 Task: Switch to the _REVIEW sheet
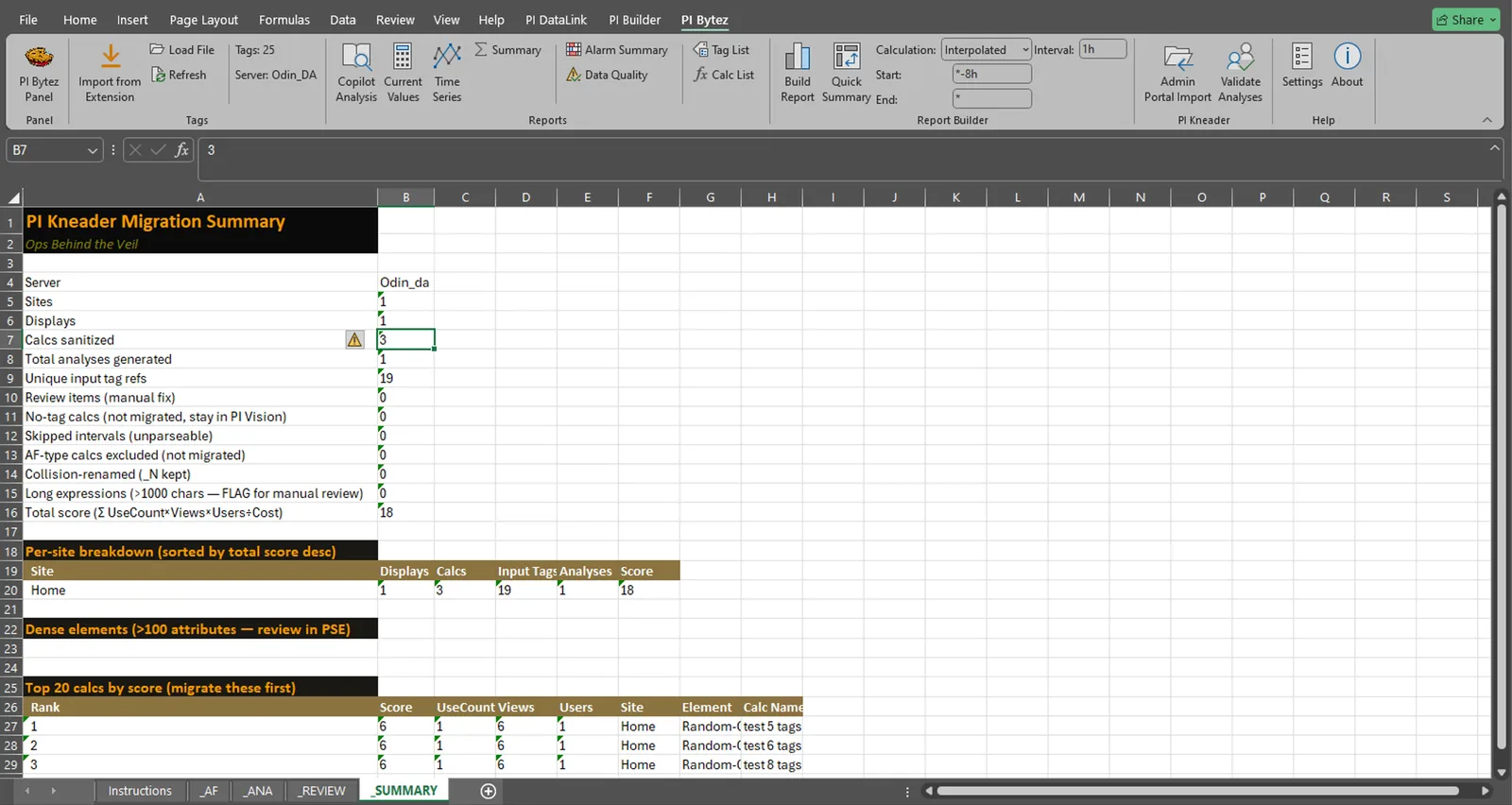tap(322, 791)
